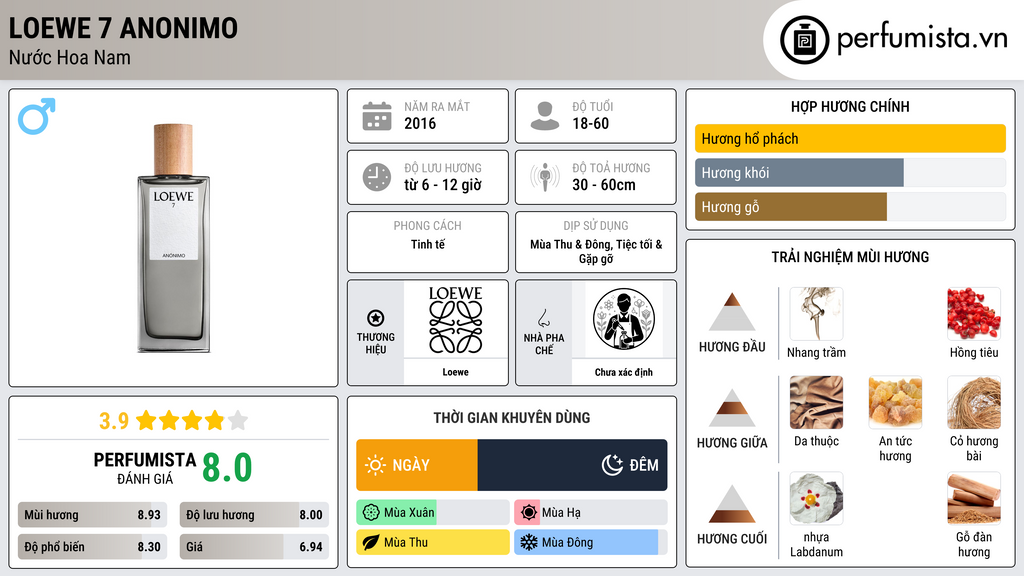Click the 30 - 60cm projection value
This screenshot has height=576, width=1024.
tap(604, 185)
